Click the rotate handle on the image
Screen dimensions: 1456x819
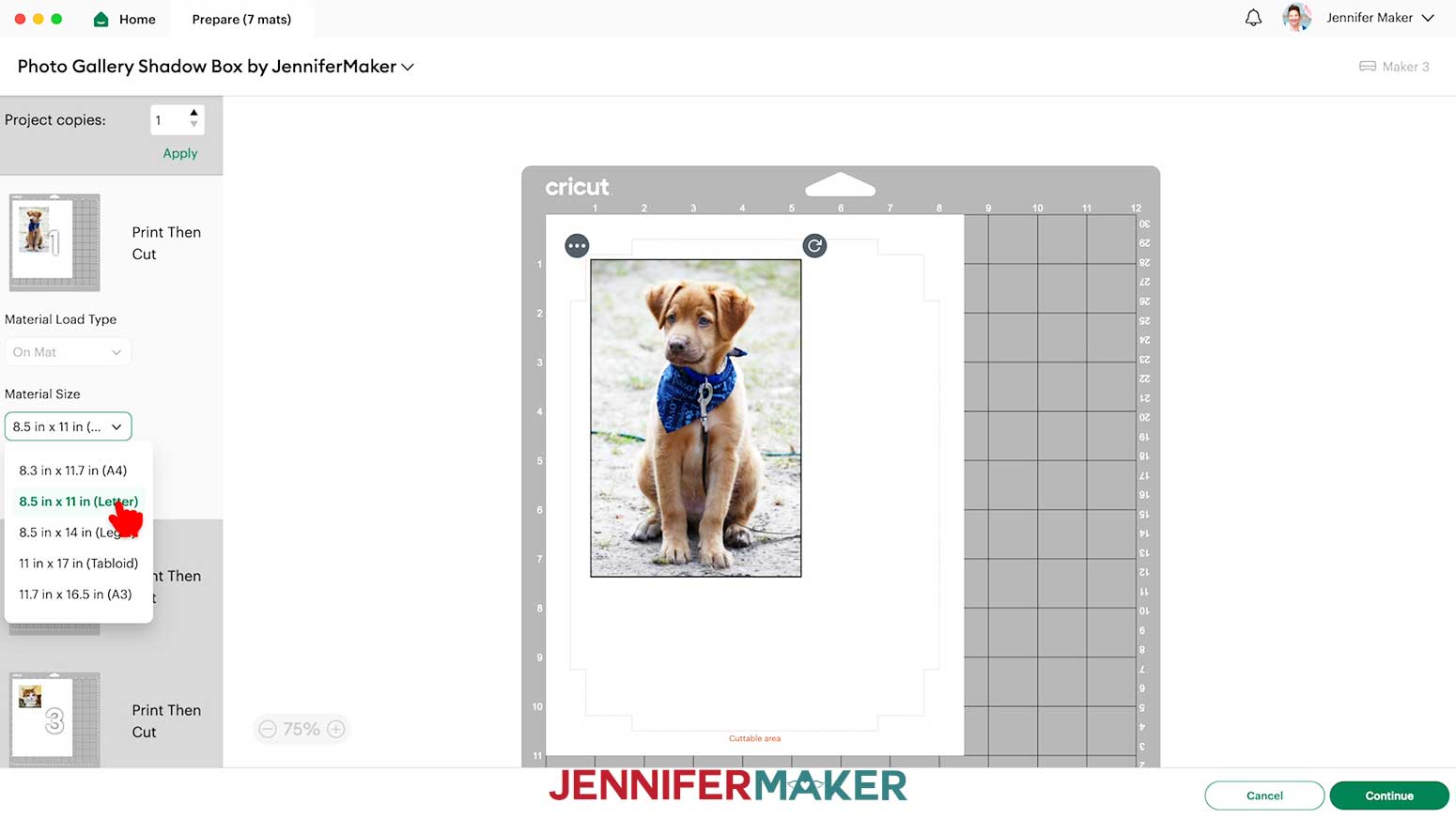pos(814,246)
